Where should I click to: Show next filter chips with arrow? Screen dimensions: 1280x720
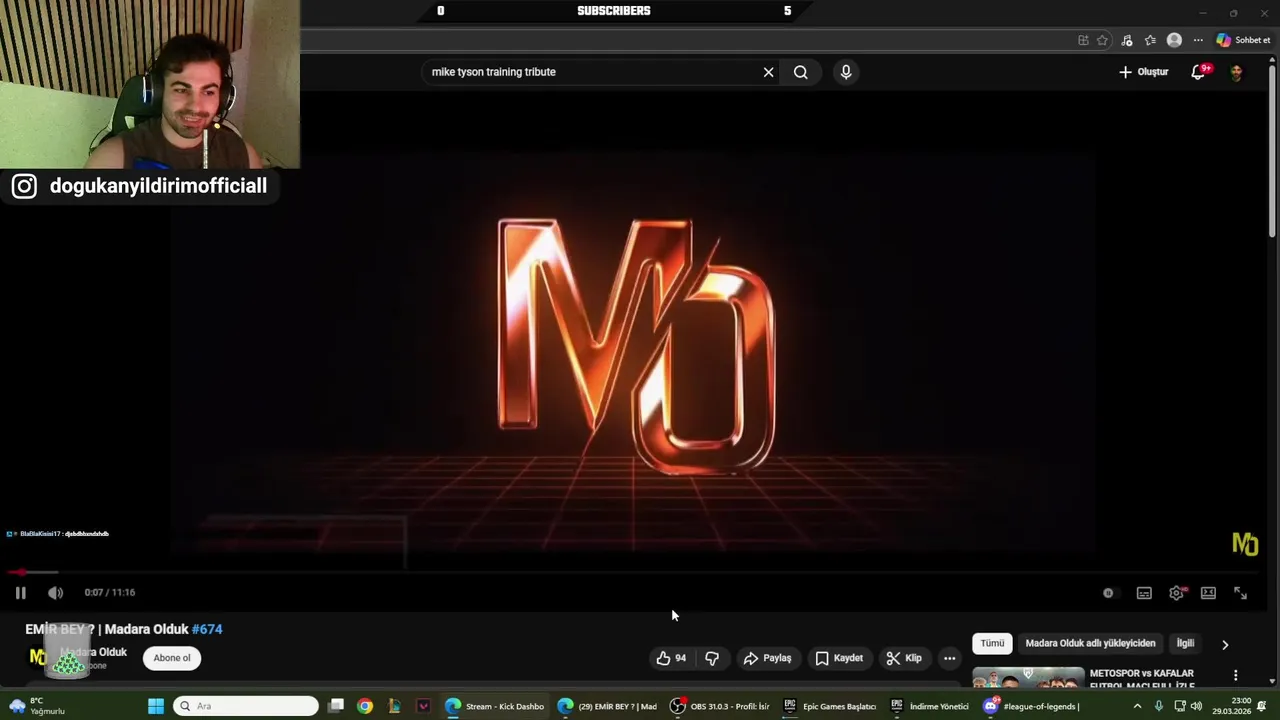click(x=1225, y=645)
